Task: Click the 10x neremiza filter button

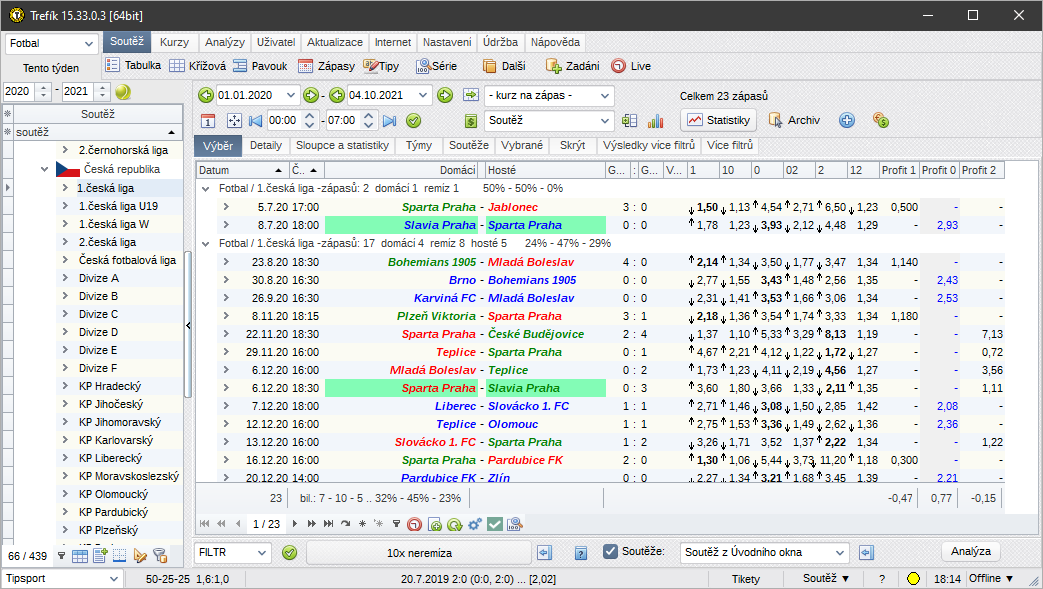Action: [419, 553]
